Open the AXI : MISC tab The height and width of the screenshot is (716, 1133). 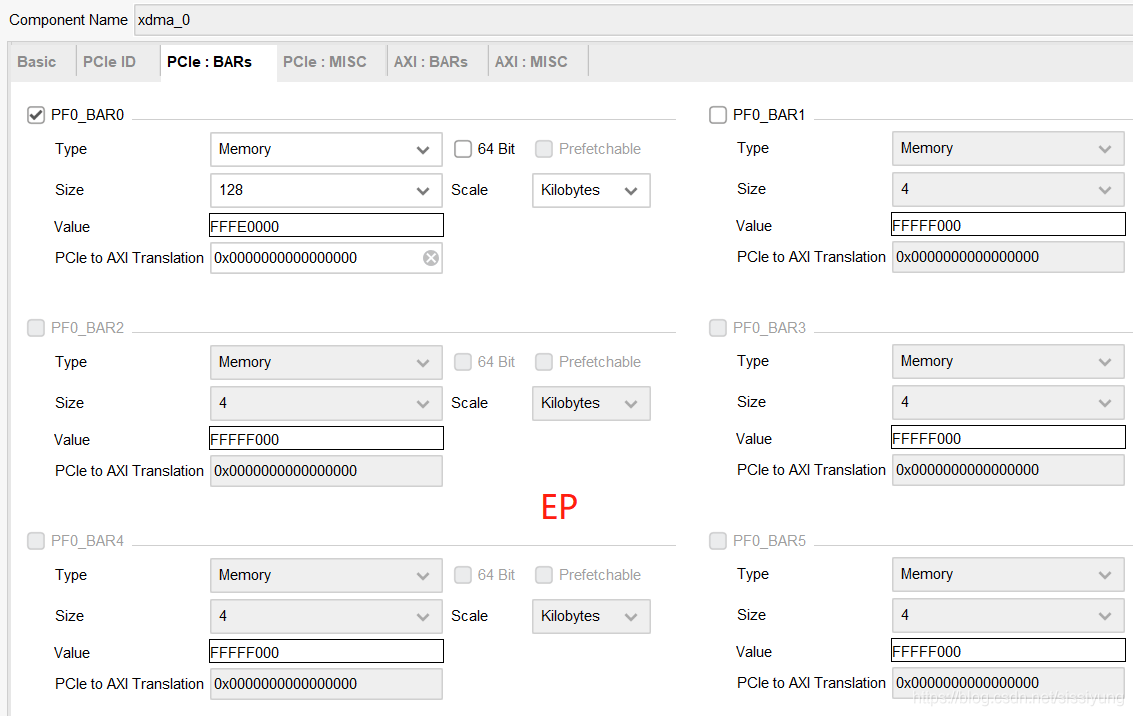[x=531, y=62]
